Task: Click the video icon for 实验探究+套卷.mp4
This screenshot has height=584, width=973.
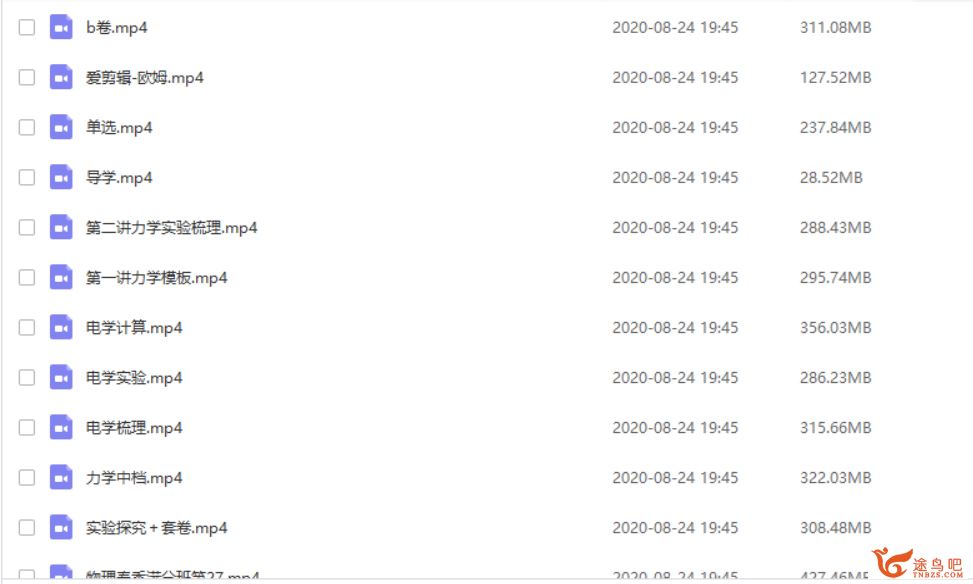Action: pyautogui.click(x=61, y=528)
